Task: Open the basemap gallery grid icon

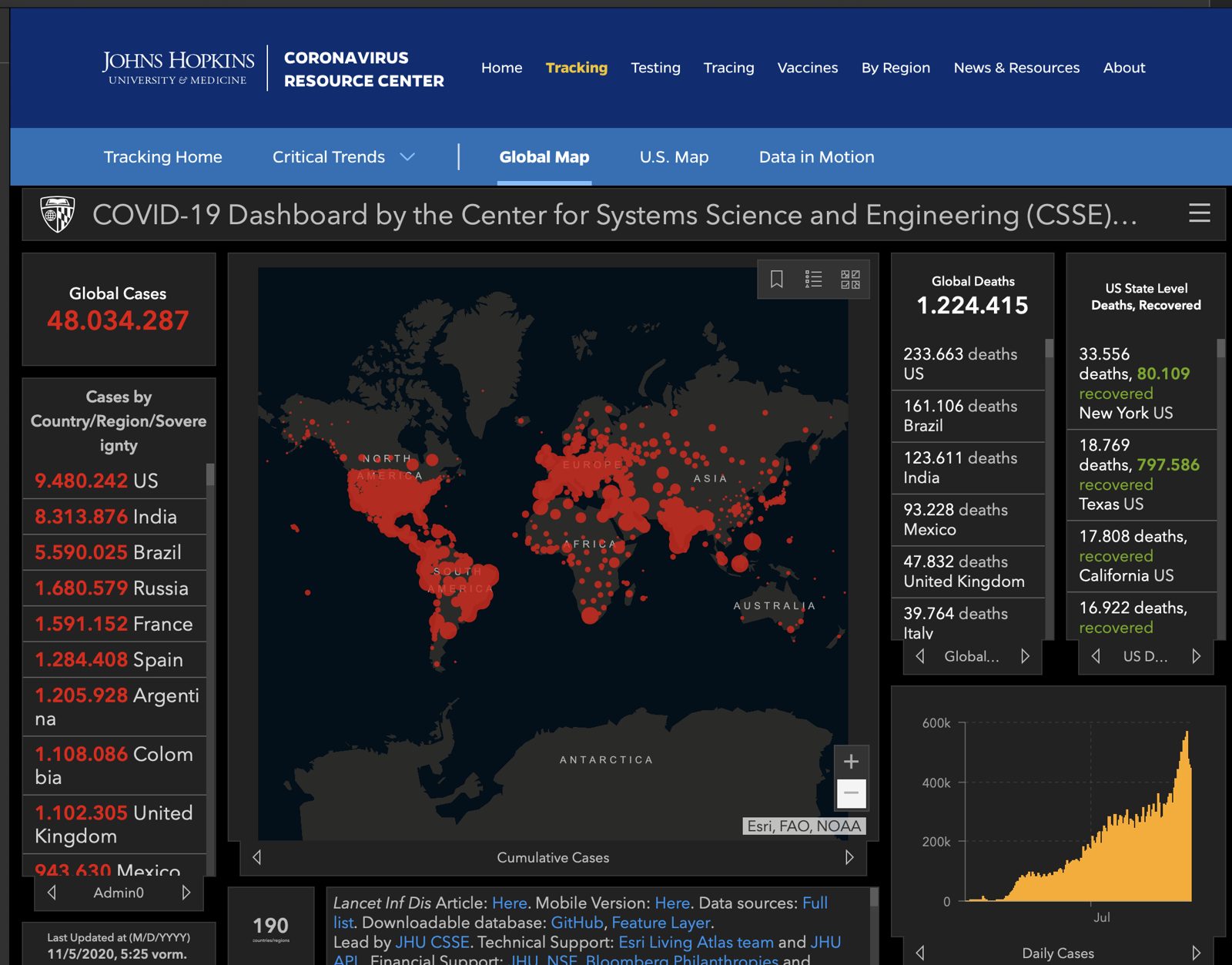Action: tap(851, 279)
